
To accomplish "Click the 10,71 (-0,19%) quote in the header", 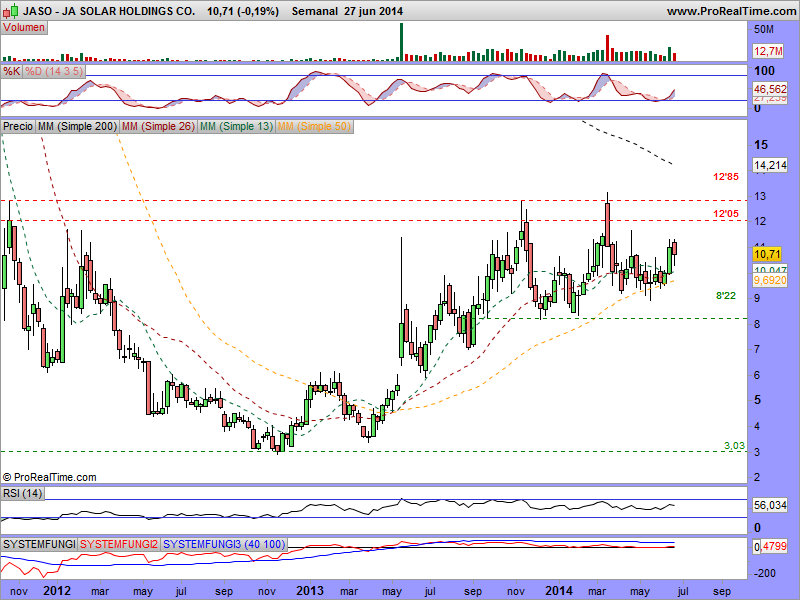I will coord(243,11).
